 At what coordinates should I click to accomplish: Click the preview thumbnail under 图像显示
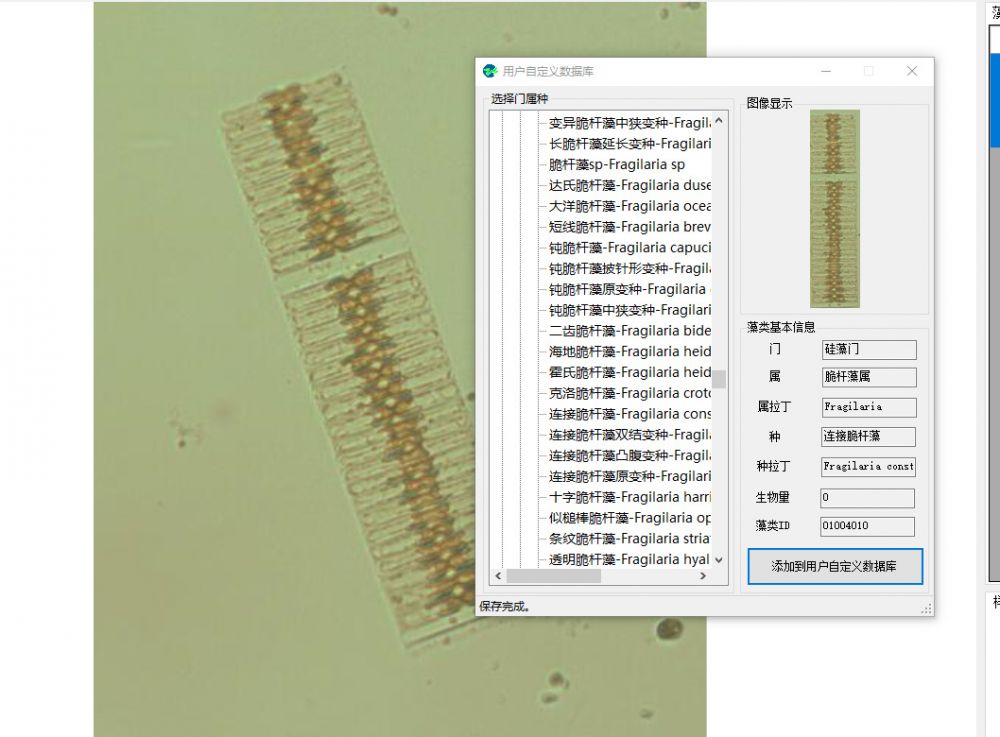834,208
